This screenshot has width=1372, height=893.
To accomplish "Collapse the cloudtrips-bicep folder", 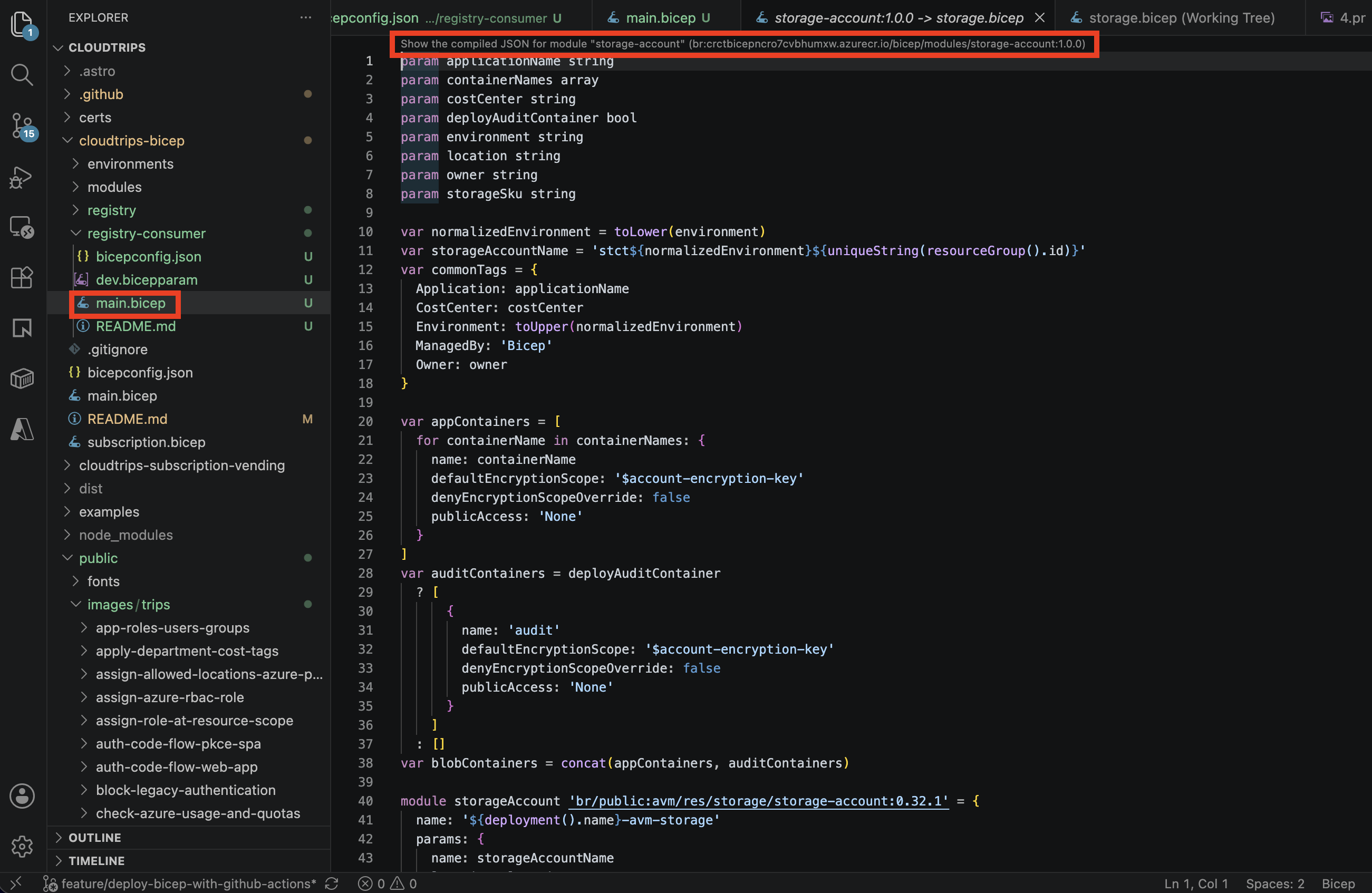I will point(131,140).
